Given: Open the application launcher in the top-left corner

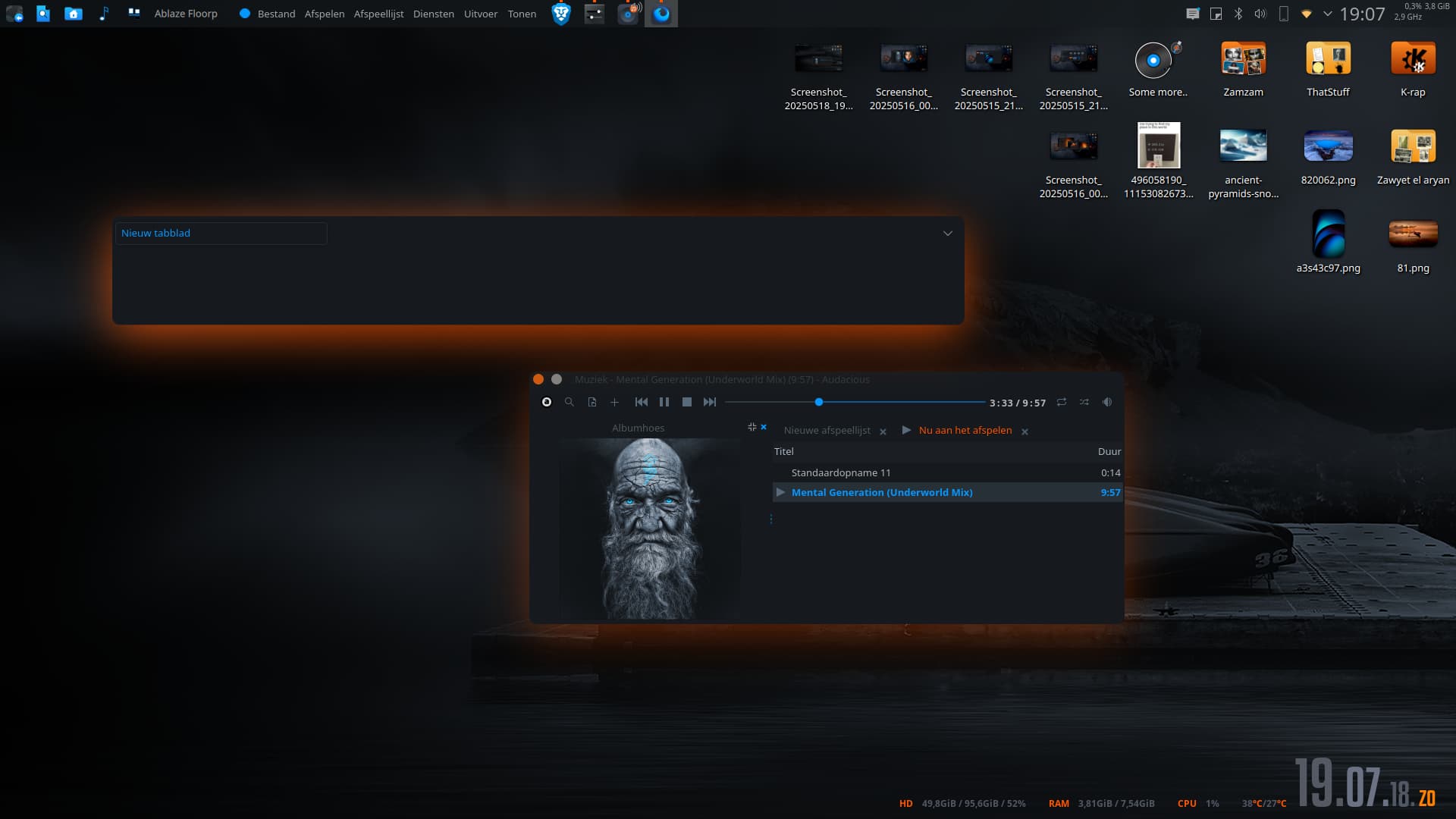Looking at the screenshot, I should click(14, 14).
